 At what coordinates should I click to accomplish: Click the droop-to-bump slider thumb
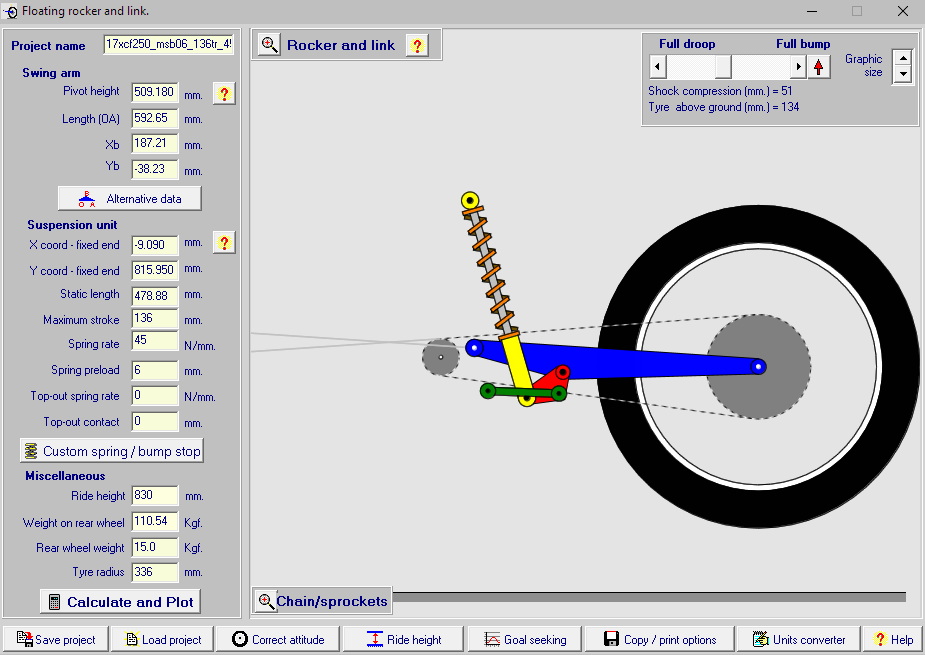click(x=723, y=67)
